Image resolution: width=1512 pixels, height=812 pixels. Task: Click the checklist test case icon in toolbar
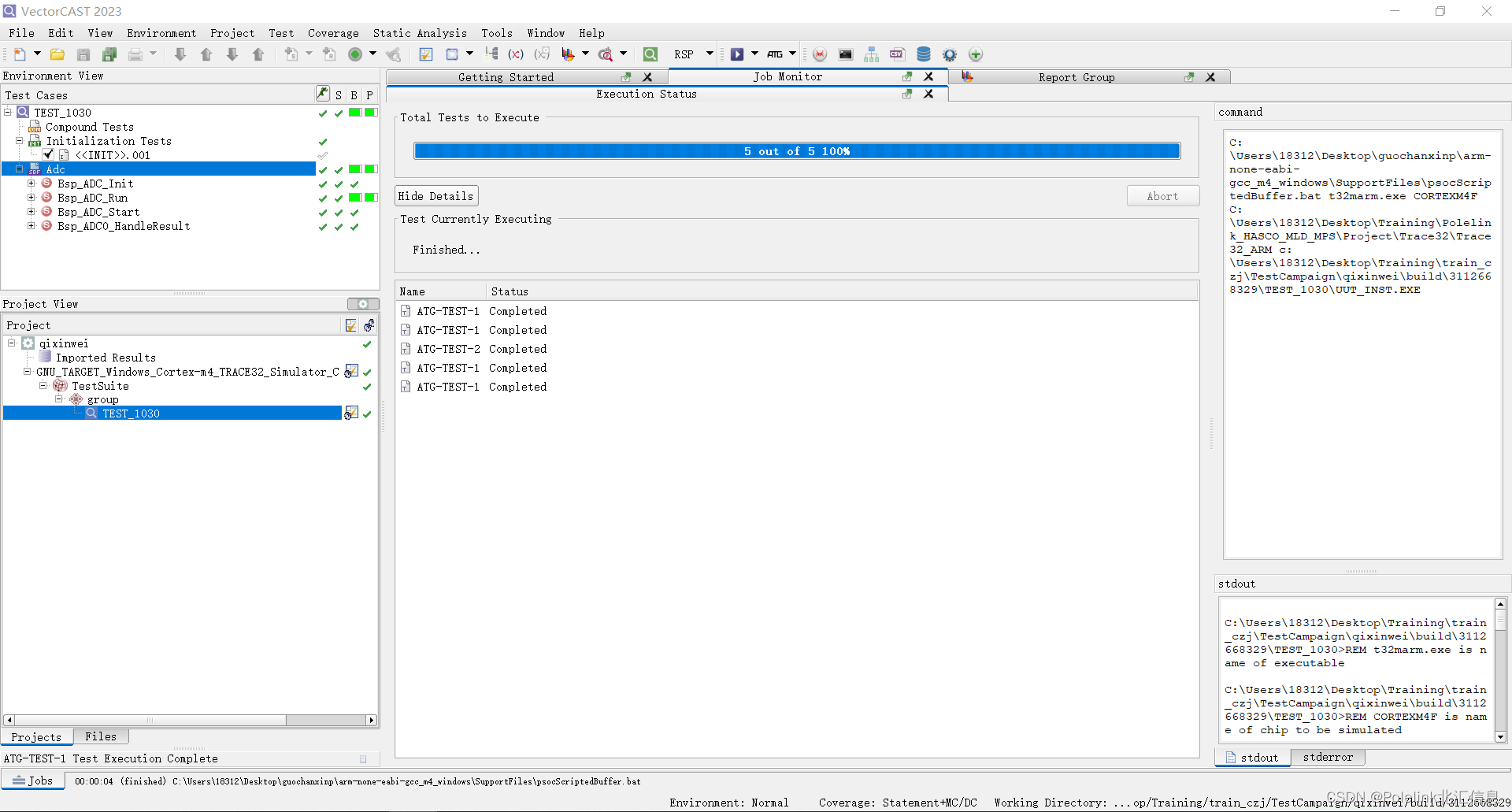(x=426, y=54)
